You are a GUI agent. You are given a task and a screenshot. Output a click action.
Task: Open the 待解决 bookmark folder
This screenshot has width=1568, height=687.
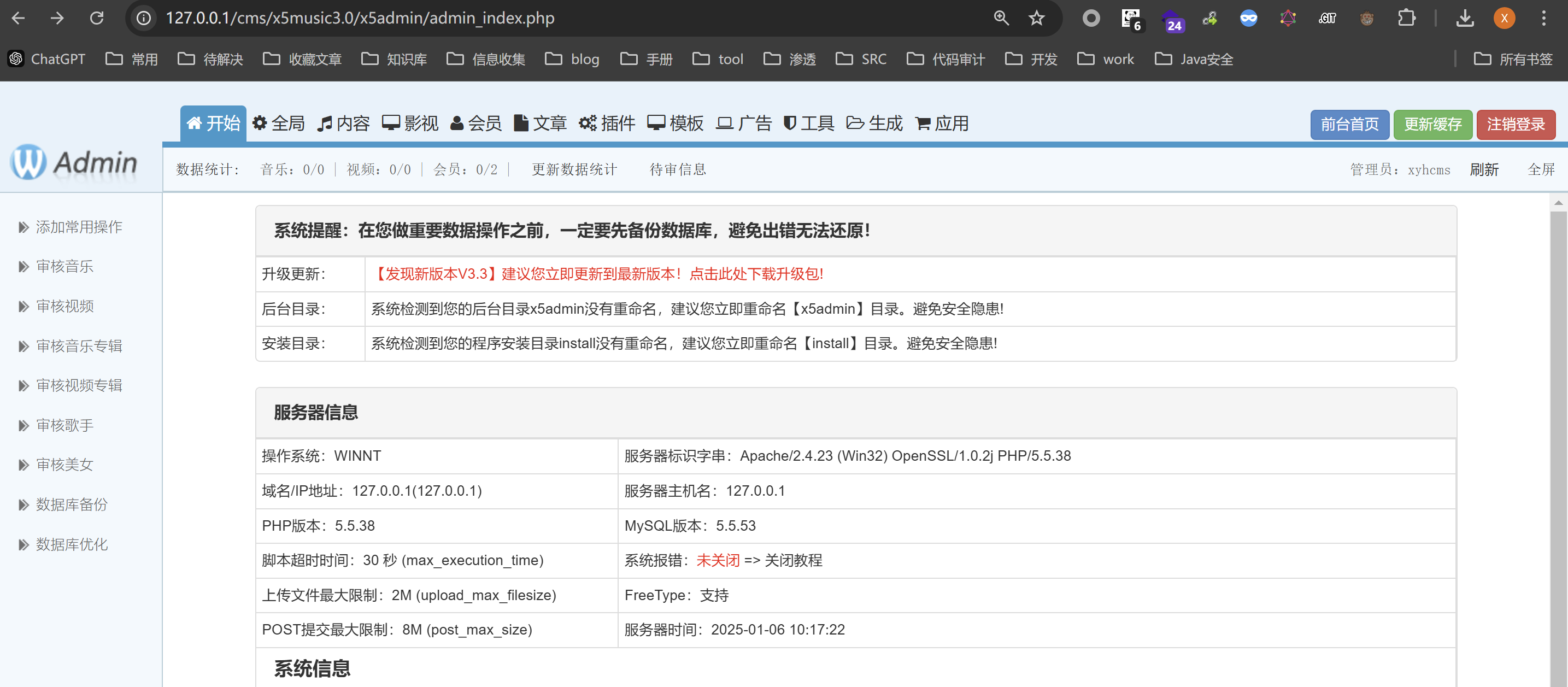pyautogui.click(x=210, y=59)
